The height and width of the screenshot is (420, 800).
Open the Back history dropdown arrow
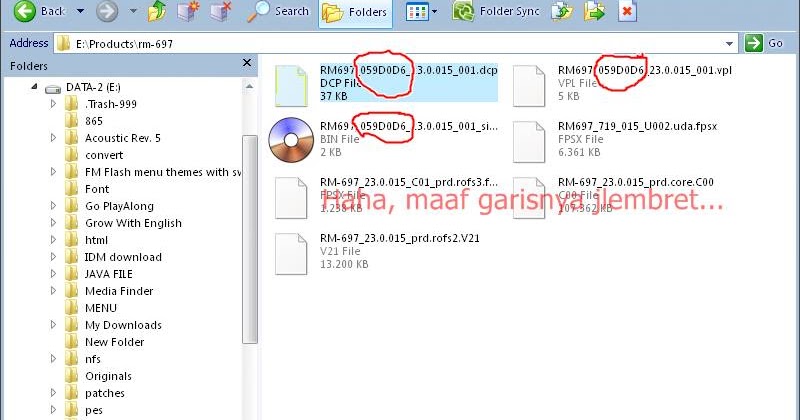point(81,11)
